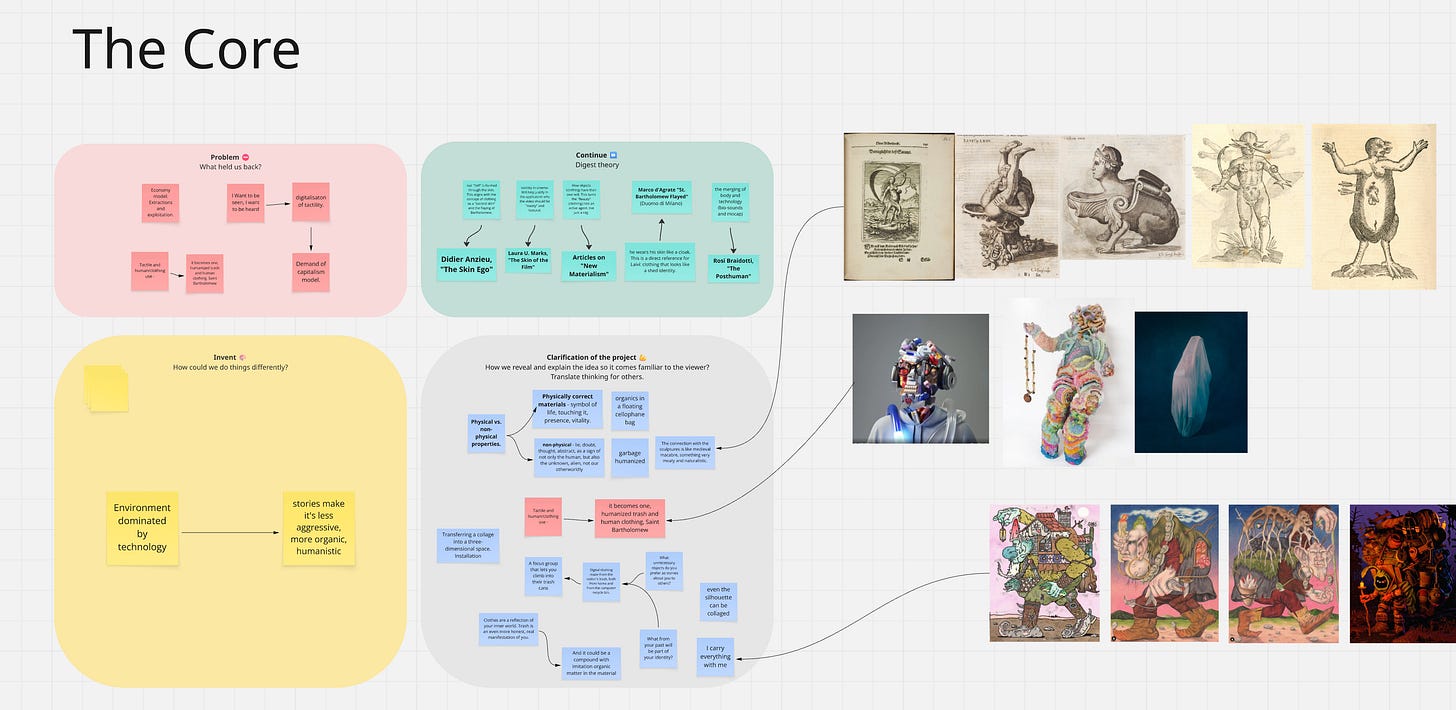The image size is (1456, 710).
Task: Click the brain emoji beside Invent
Action: coord(243,356)
